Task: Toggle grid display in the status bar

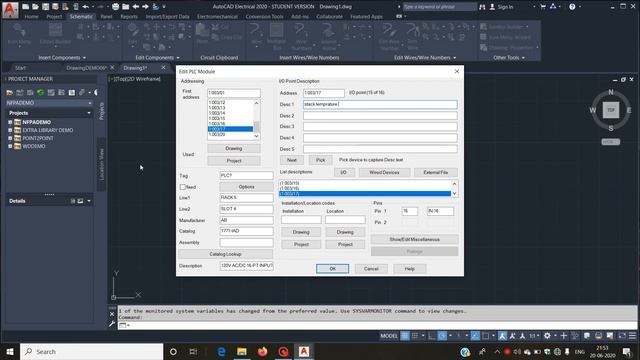Action: 404,336
